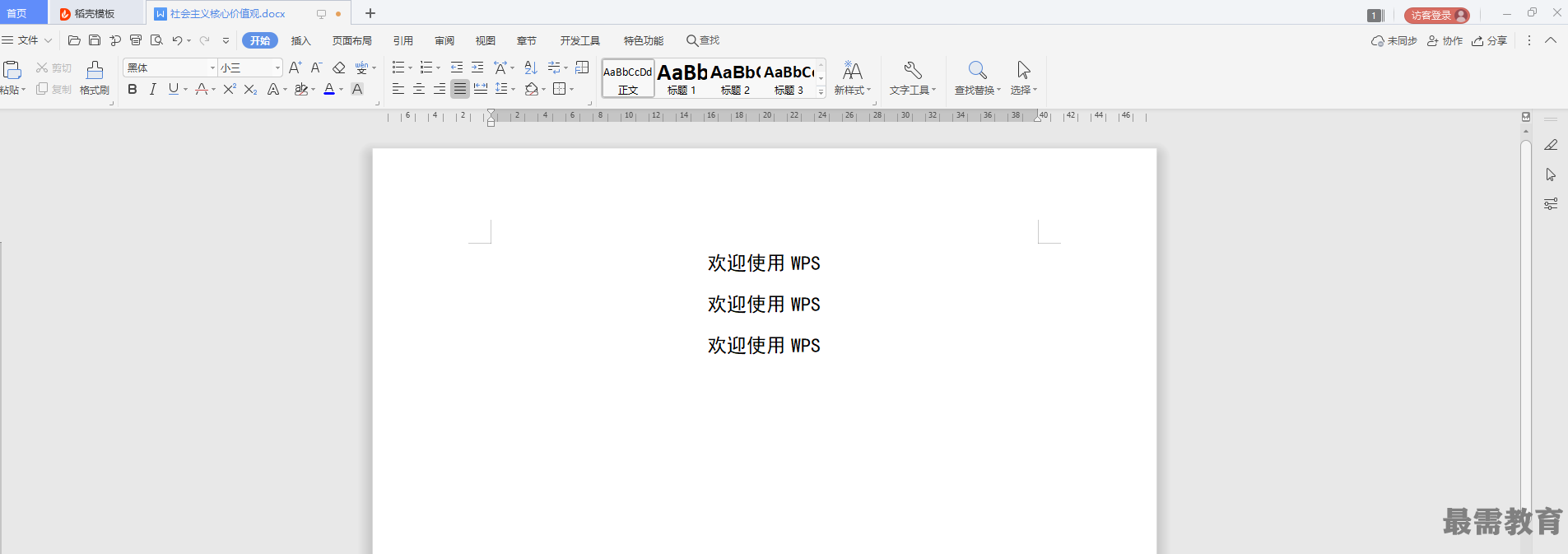Apply the Normal (正文) style

point(628,78)
